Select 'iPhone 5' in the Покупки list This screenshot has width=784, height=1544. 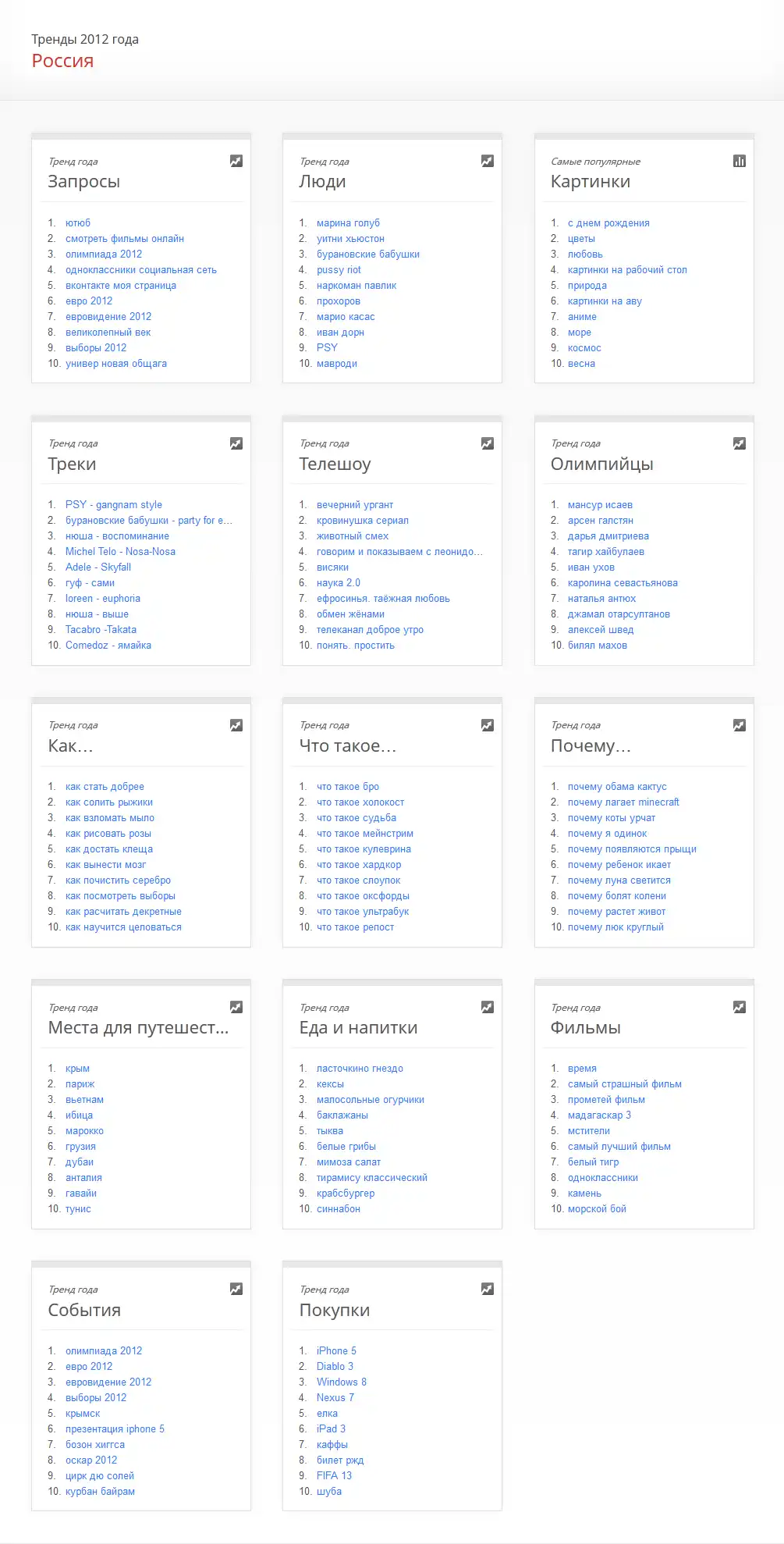tap(336, 1350)
